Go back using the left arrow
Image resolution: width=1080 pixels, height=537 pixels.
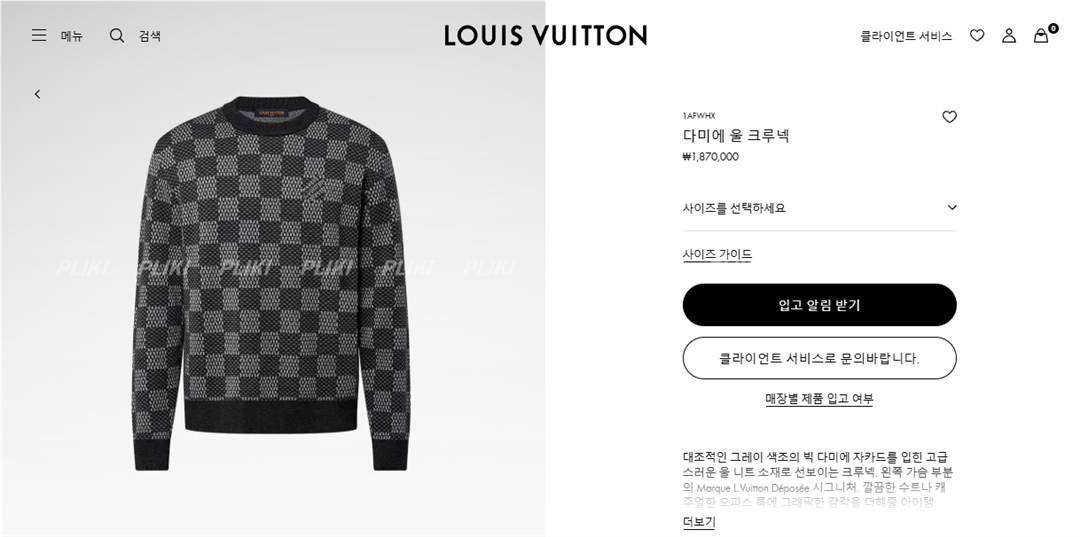click(x=37, y=94)
